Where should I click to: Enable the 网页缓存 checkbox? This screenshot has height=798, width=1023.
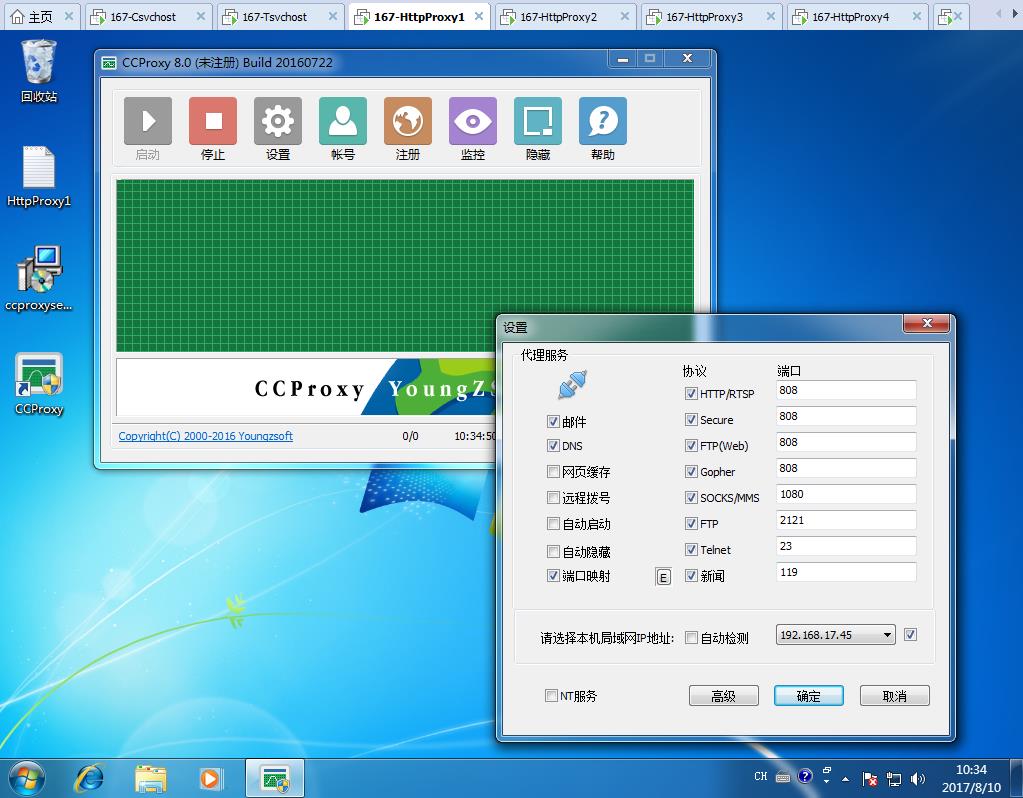[553, 471]
